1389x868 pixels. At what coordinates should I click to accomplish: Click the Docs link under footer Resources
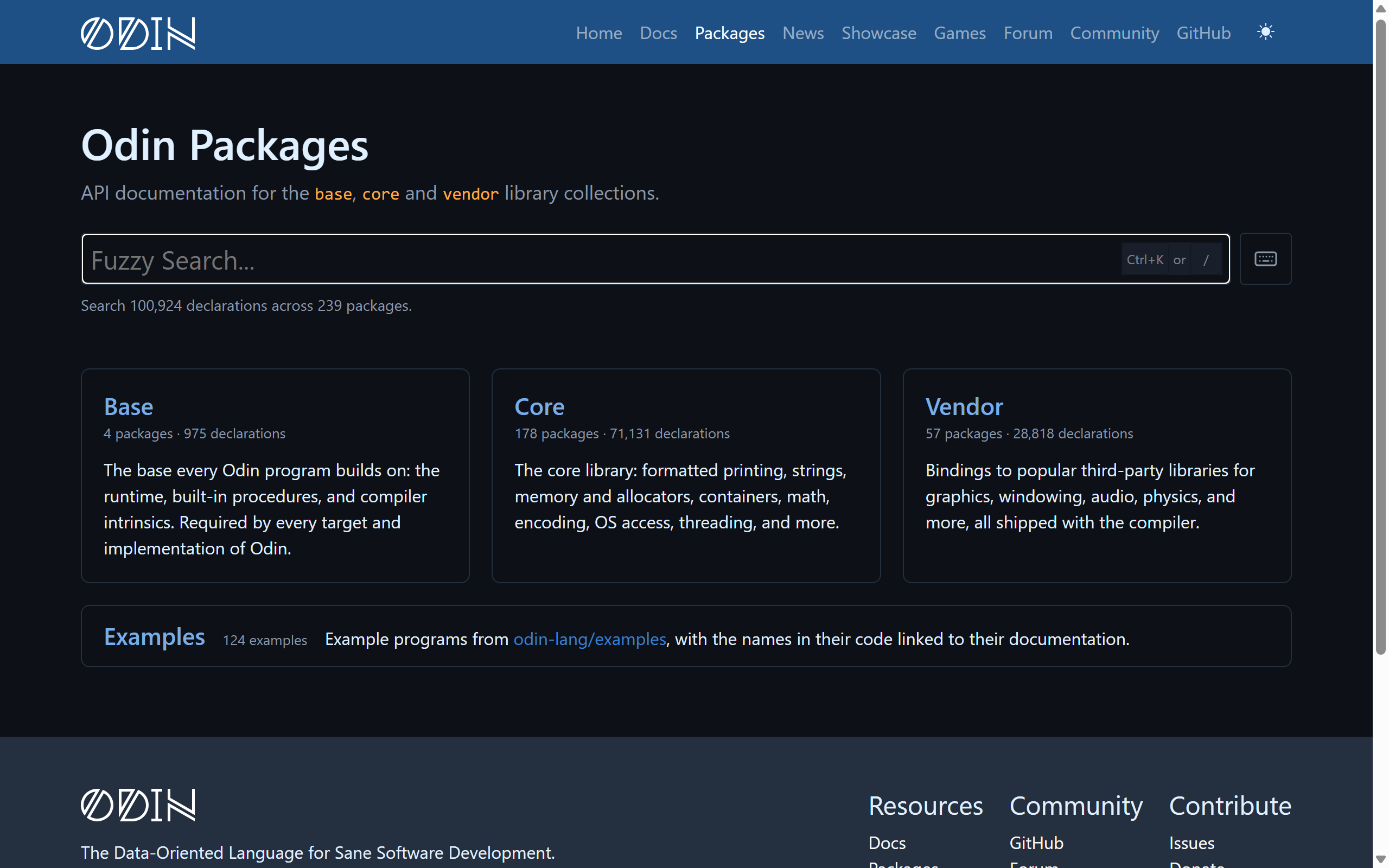pyautogui.click(x=887, y=843)
